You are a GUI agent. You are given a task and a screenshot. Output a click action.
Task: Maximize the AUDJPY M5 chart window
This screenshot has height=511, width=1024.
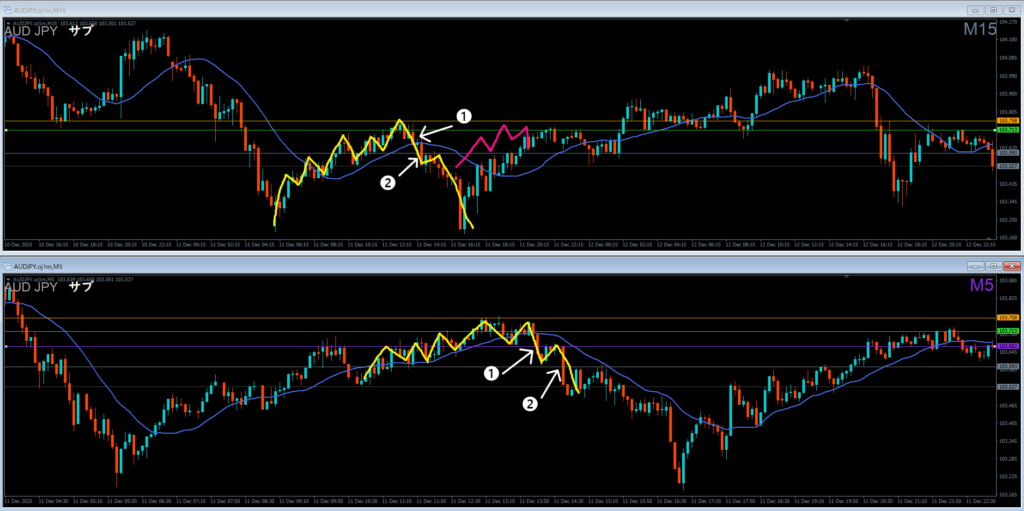[x=993, y=267]
